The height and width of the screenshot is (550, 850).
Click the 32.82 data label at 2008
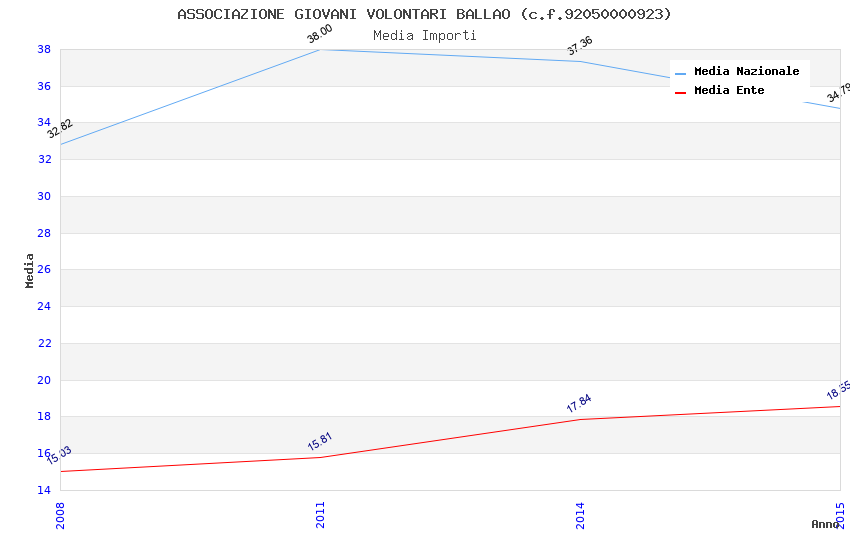[60, 128]
